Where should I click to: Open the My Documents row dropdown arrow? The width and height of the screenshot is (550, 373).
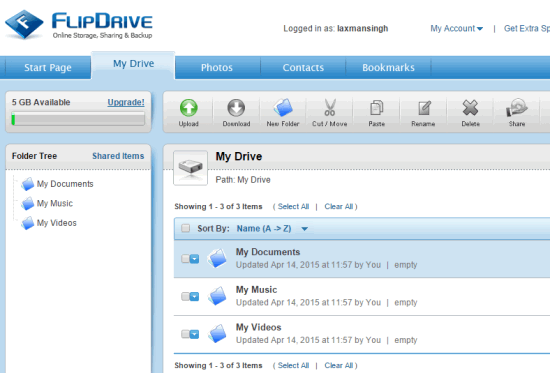click(x=194, y=259)
